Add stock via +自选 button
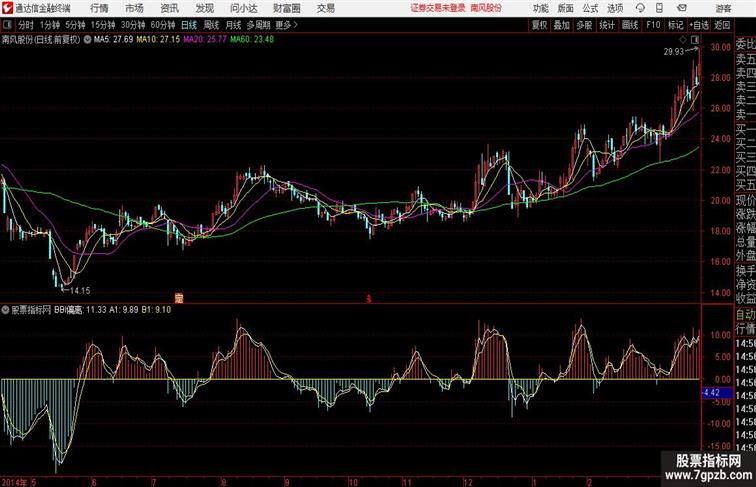 click(699, 25)
